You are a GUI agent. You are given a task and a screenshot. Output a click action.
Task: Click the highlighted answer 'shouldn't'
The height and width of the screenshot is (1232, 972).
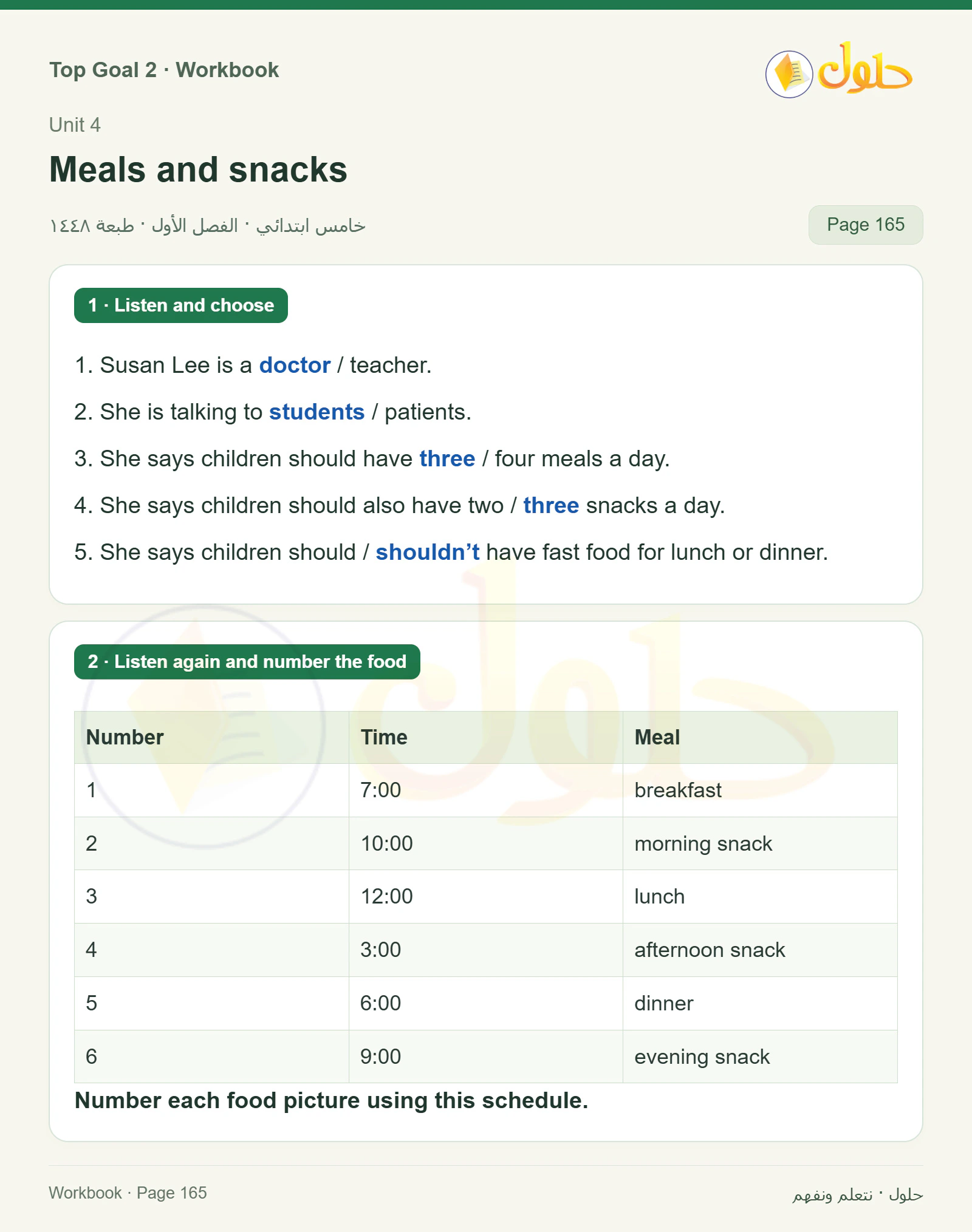click(x=427, y=552)
